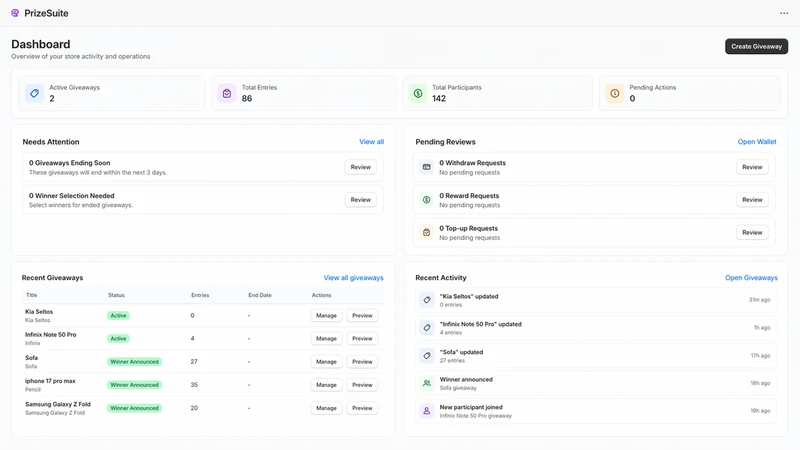Viewport: 800px width, 450px height.
Task: Click the tag icon beside "Infinix Note 50 Pro" updated
Action: [x=427, y=328]
